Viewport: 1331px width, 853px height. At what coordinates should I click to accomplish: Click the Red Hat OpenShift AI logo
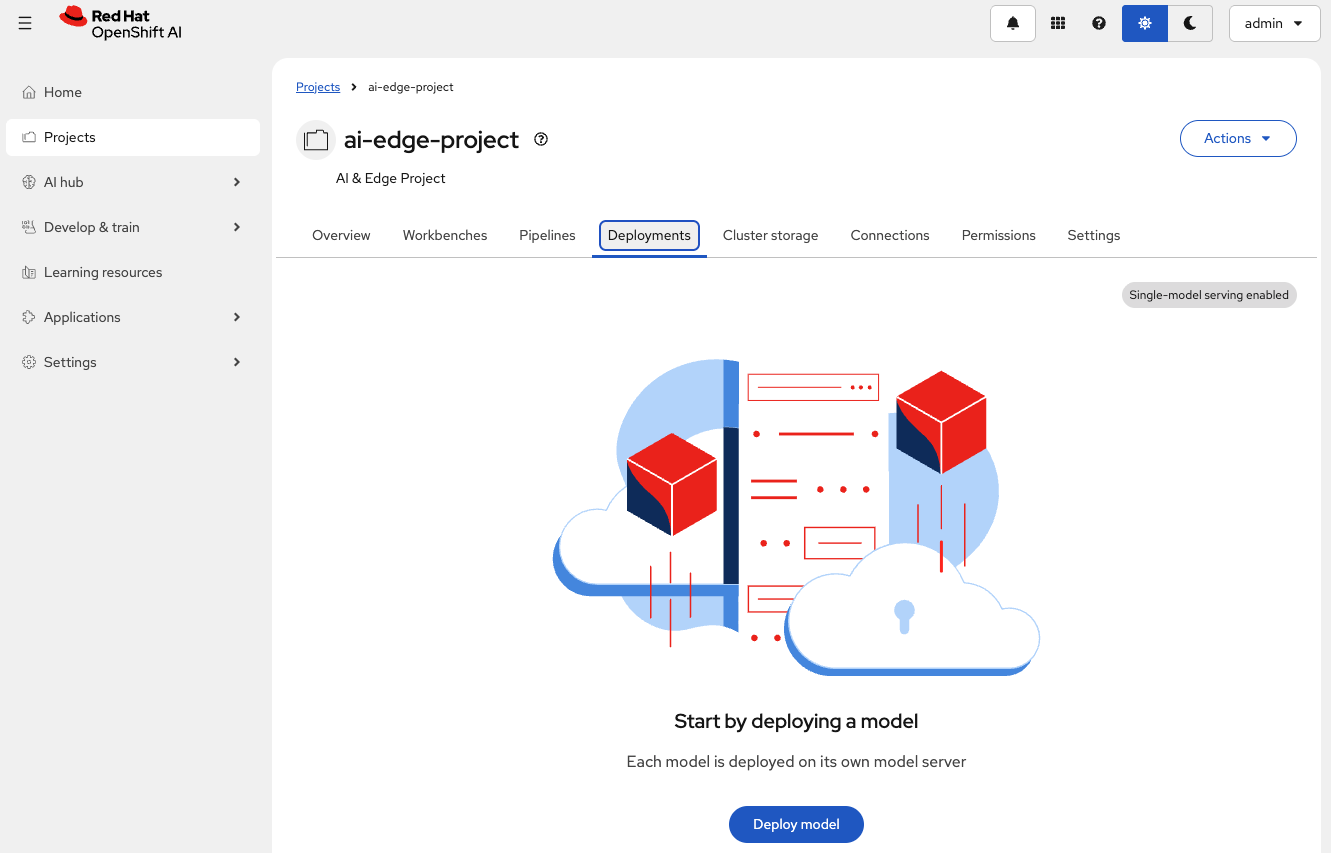pyautogui.click(x=121, y=23)
